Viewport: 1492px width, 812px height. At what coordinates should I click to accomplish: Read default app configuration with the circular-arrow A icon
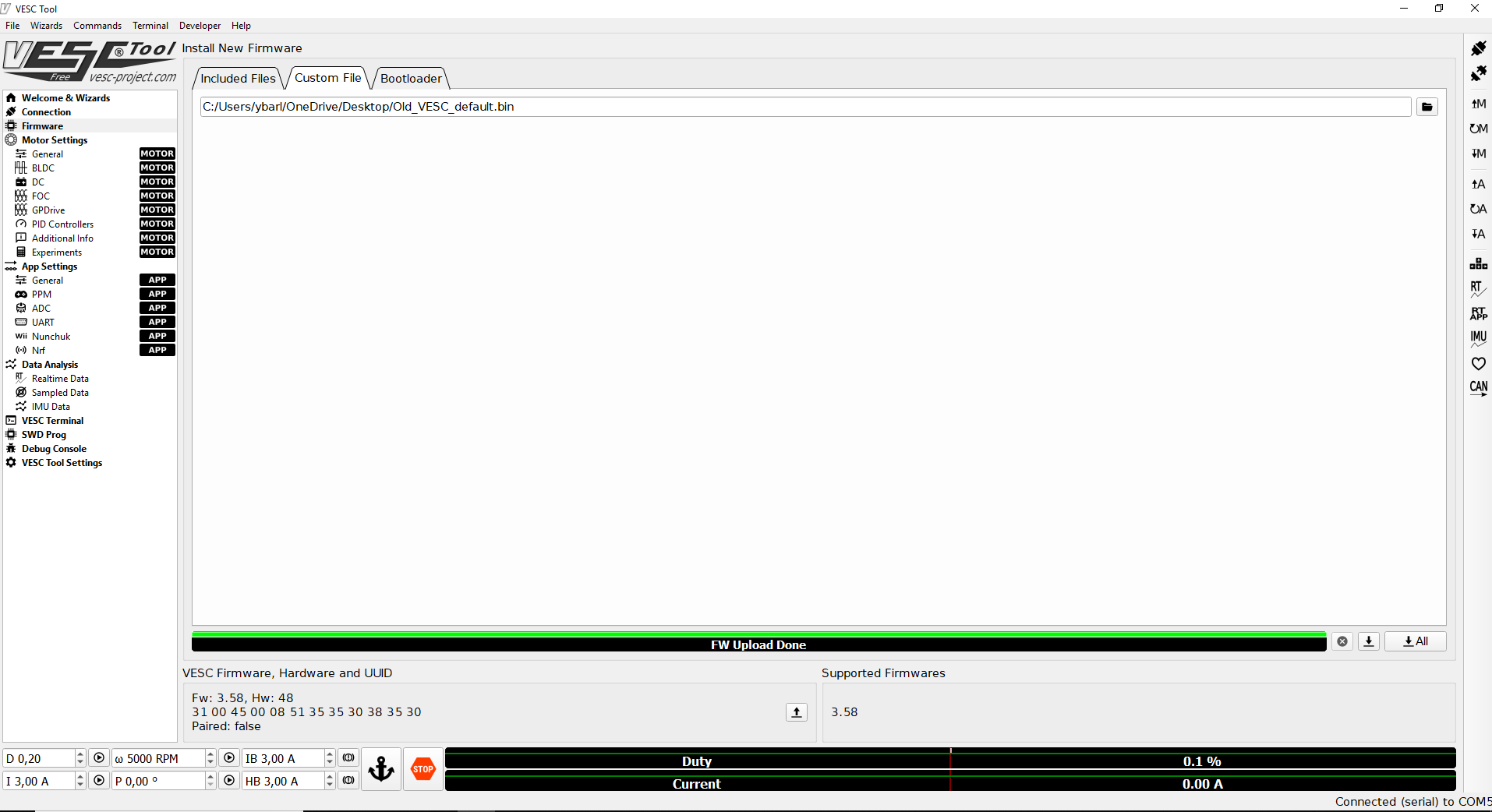[1478, 209]
